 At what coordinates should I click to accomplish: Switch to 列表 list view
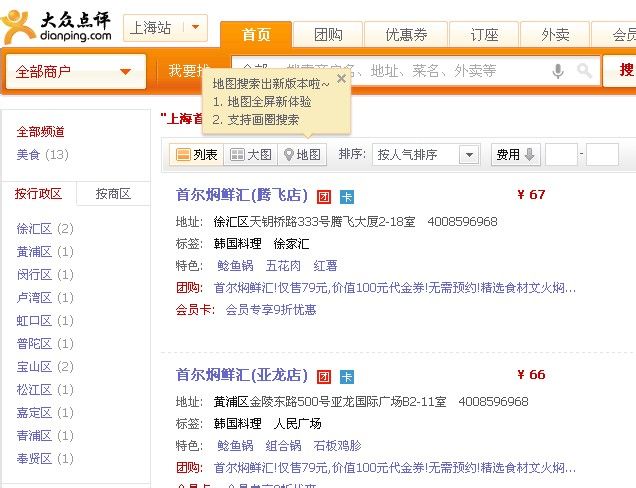(197, 155)
